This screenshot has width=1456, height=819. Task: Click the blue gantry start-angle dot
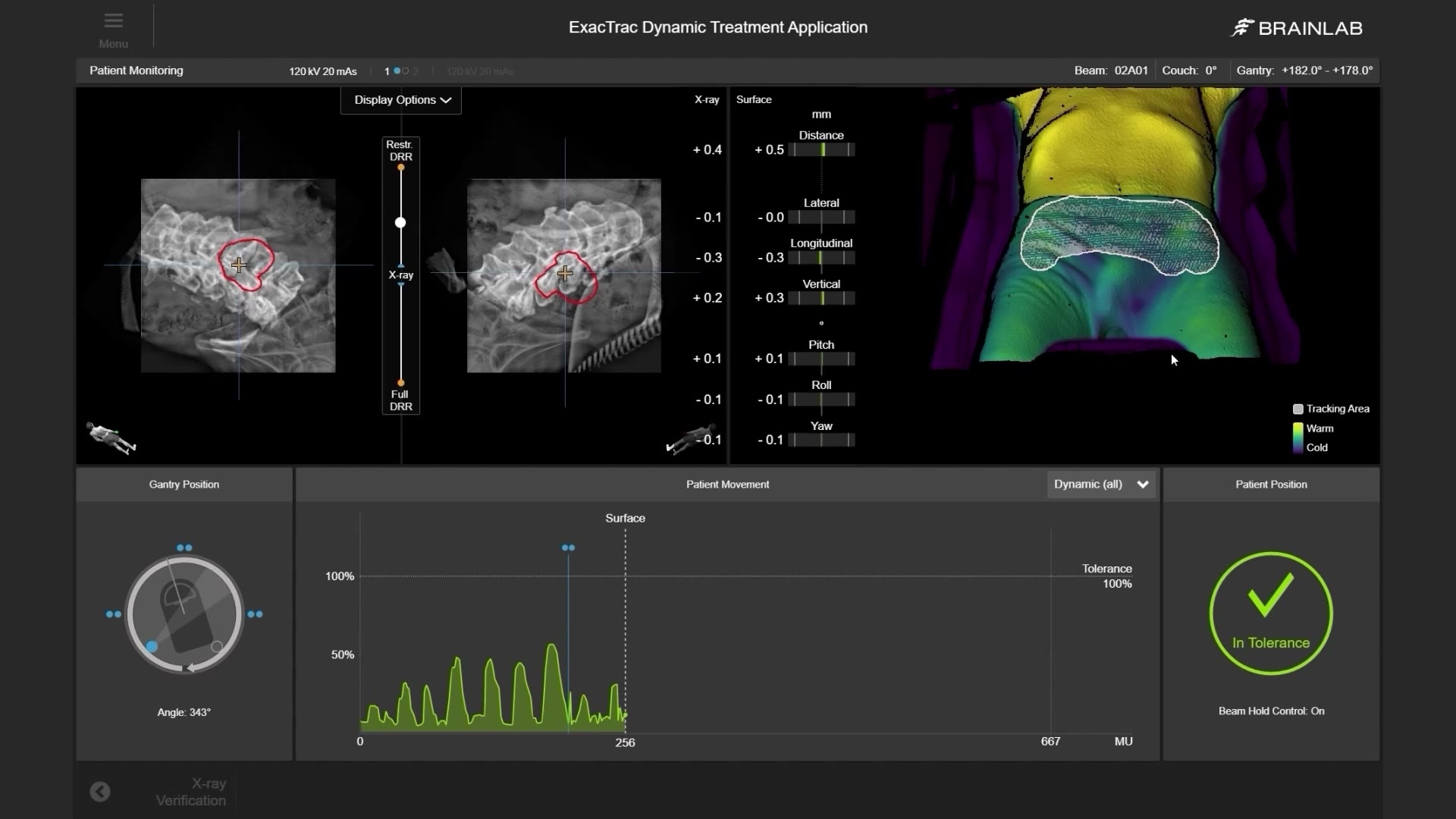click(152, 646)
